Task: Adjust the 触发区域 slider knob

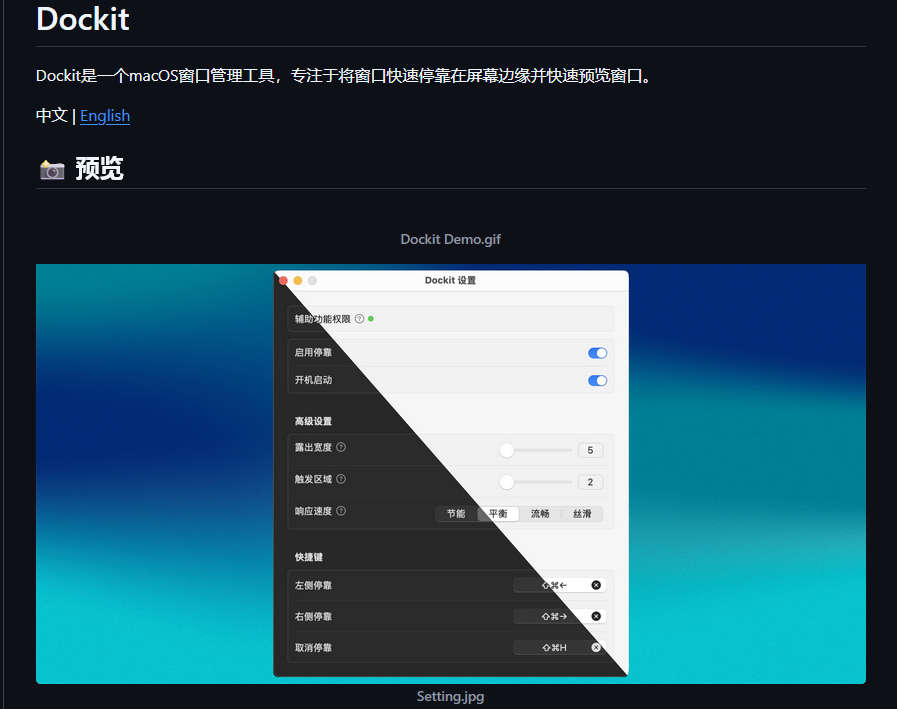Action: click(506, 482)
